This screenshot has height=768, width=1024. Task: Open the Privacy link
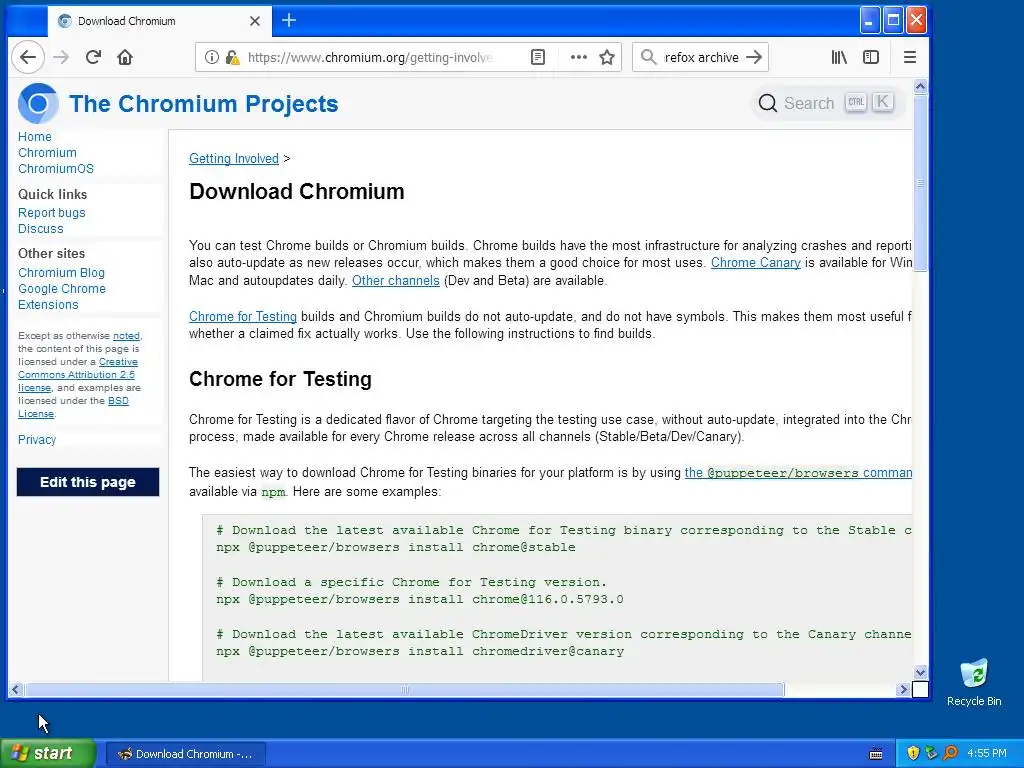pyautogui.click(x=37, y=440)
